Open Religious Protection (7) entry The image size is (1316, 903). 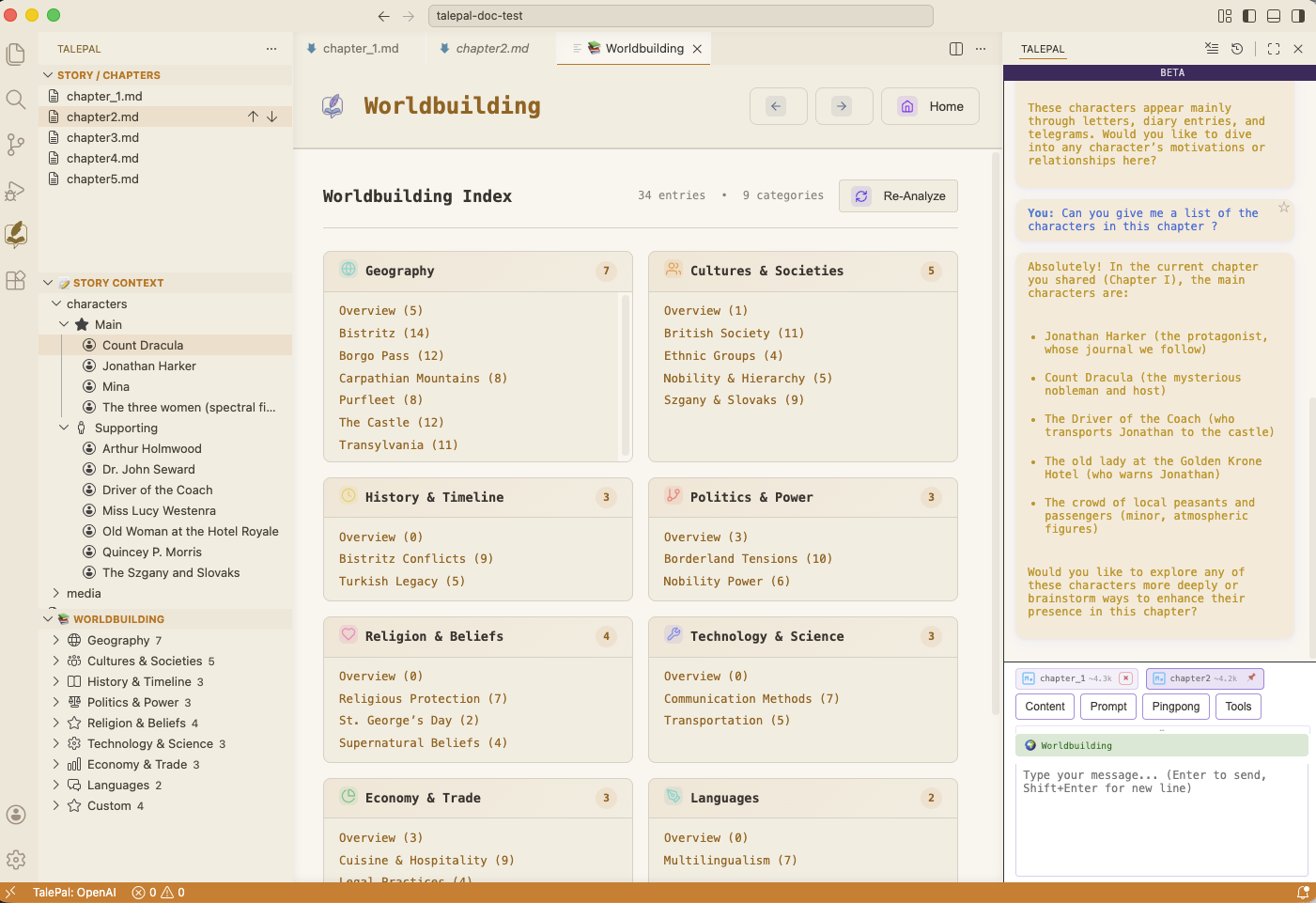click(423, 698)
